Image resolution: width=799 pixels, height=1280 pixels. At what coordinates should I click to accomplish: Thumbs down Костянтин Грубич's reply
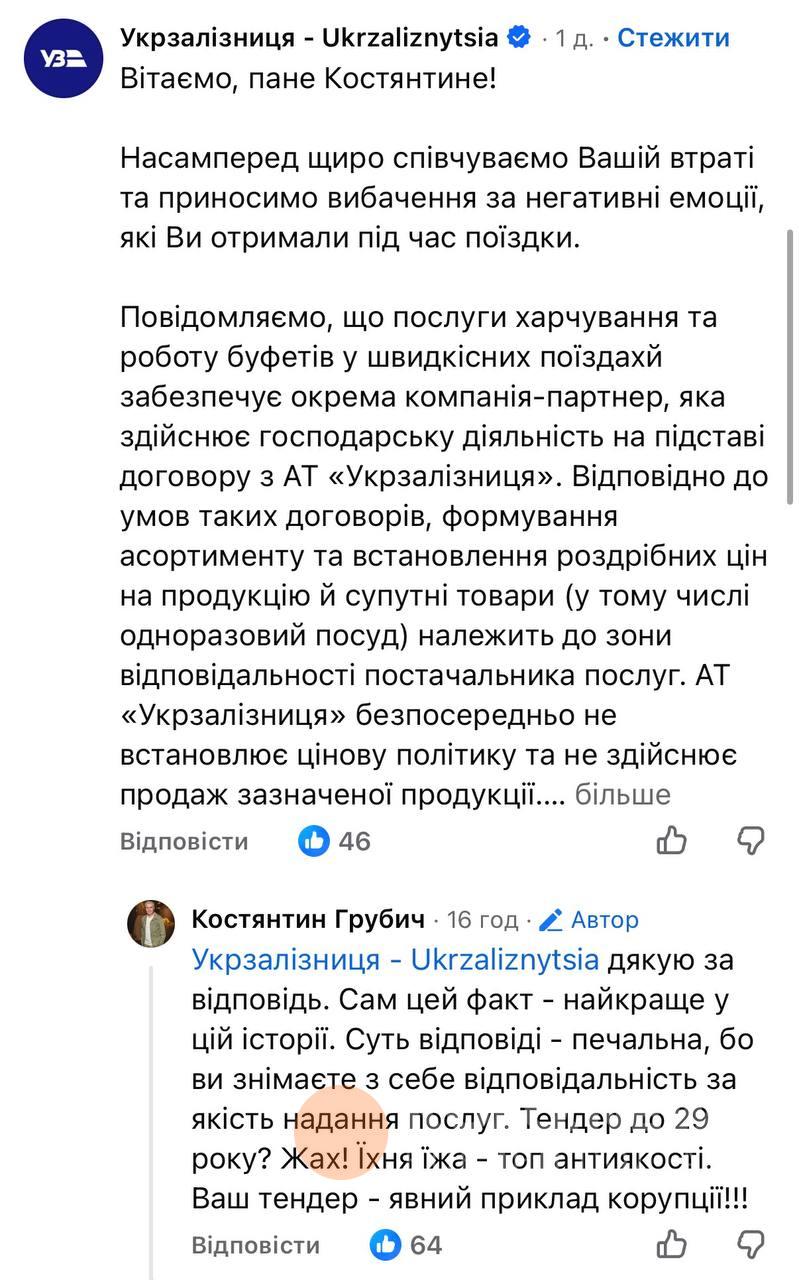coord(751,1244)
